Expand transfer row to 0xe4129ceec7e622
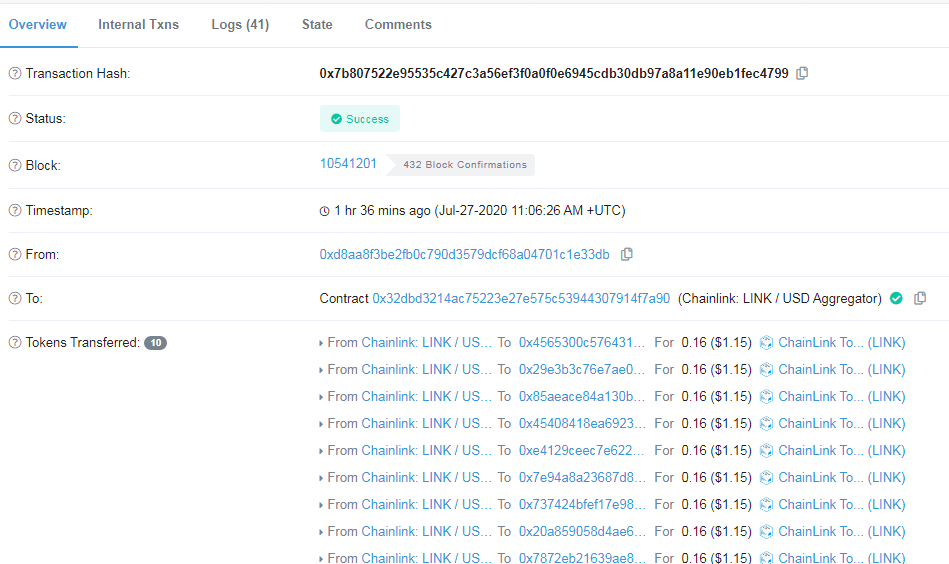 [321, 451]
